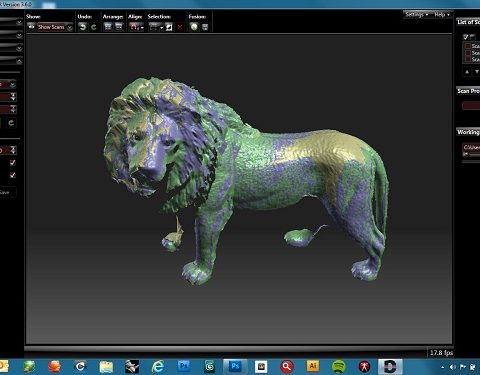Toggle the eye icon beside Show Scans

click(x=31, y=26)
